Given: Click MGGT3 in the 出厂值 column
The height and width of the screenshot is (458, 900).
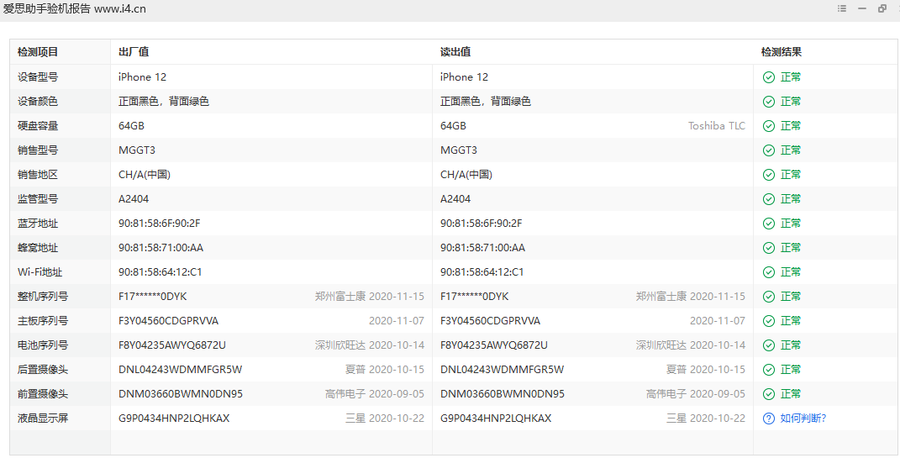Looking at the screenshot, I should [x=137, y=150].
